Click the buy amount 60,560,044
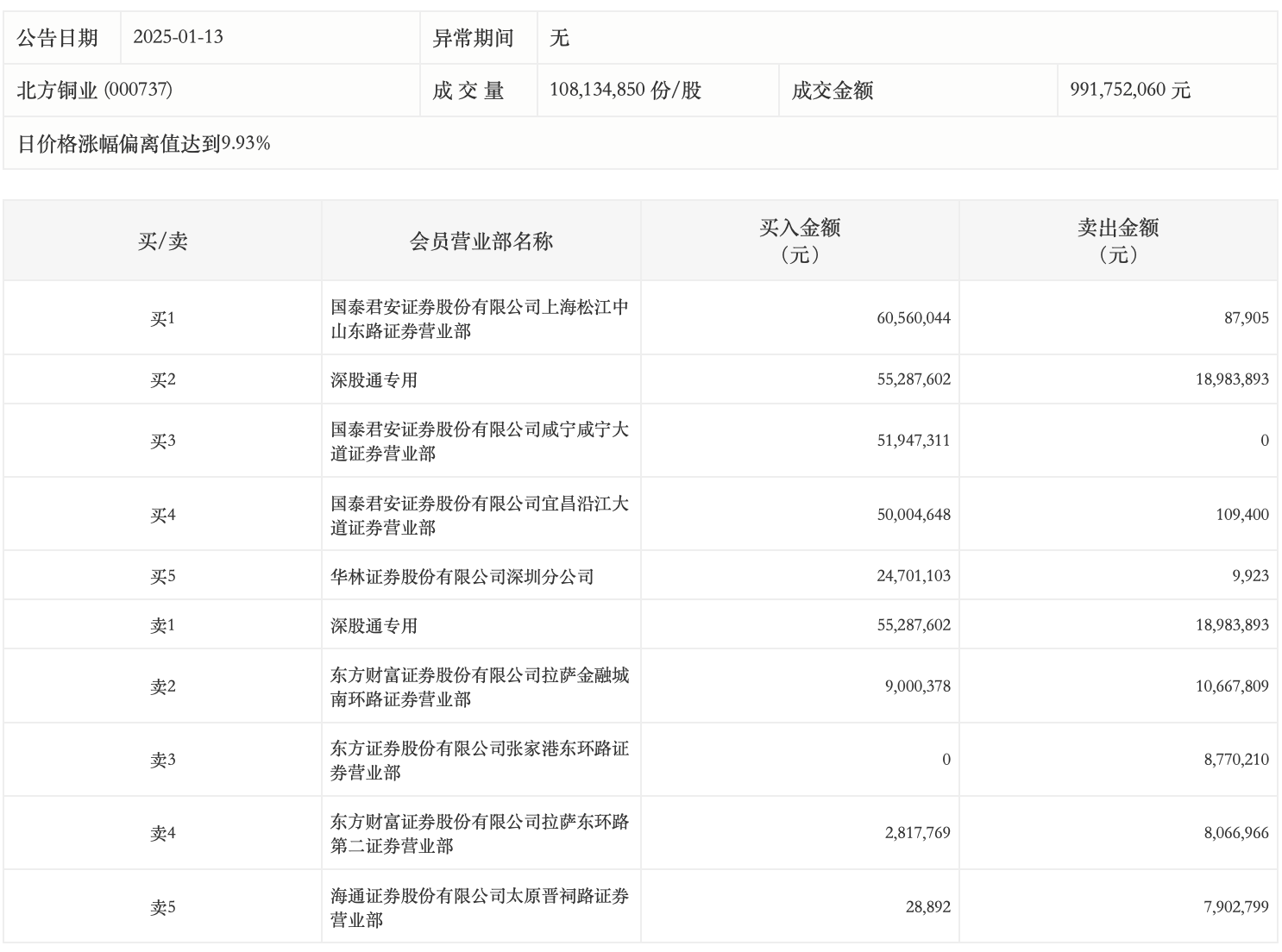 [x=913, y=318]
